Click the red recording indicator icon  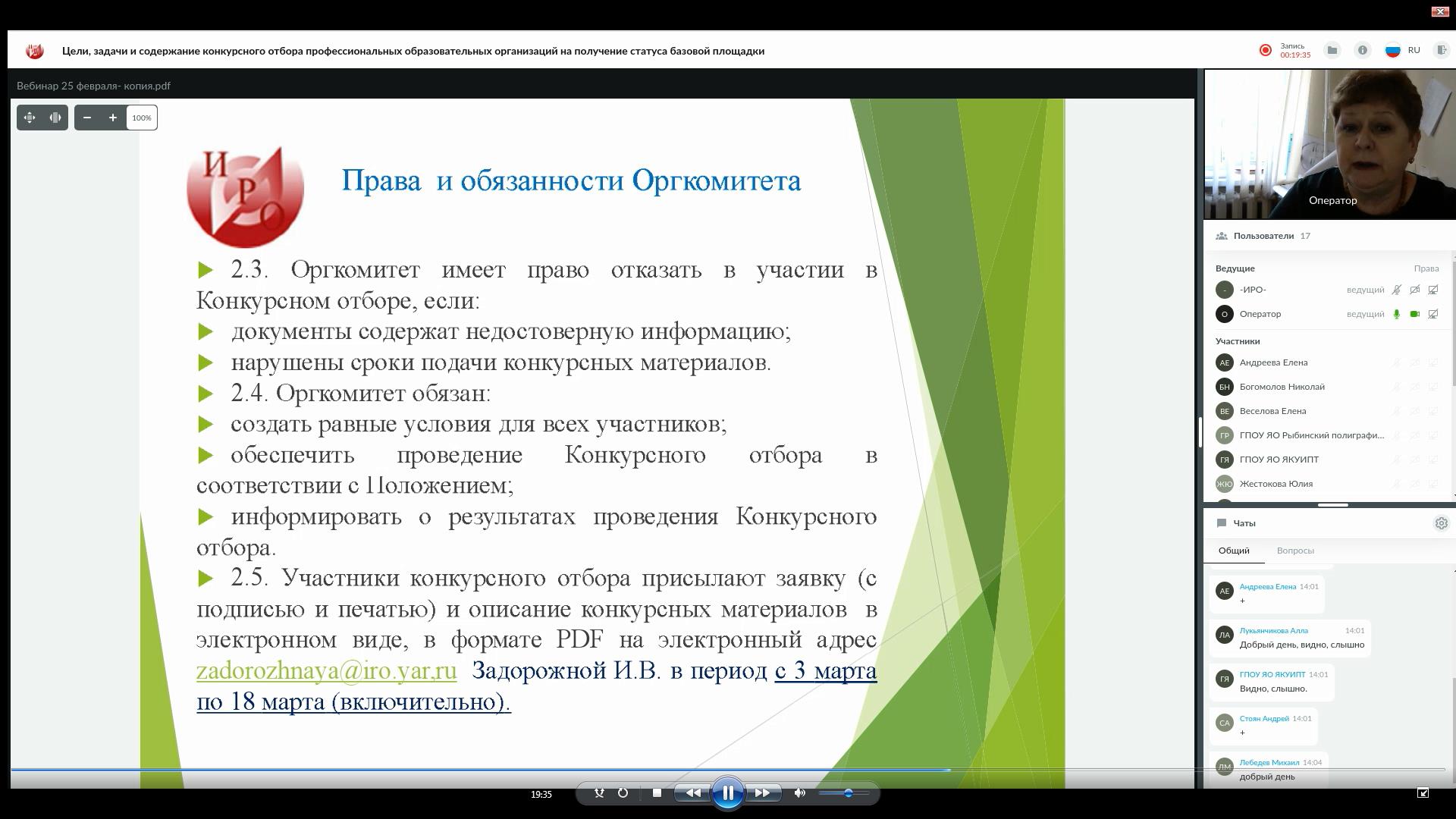point(1265,50)
